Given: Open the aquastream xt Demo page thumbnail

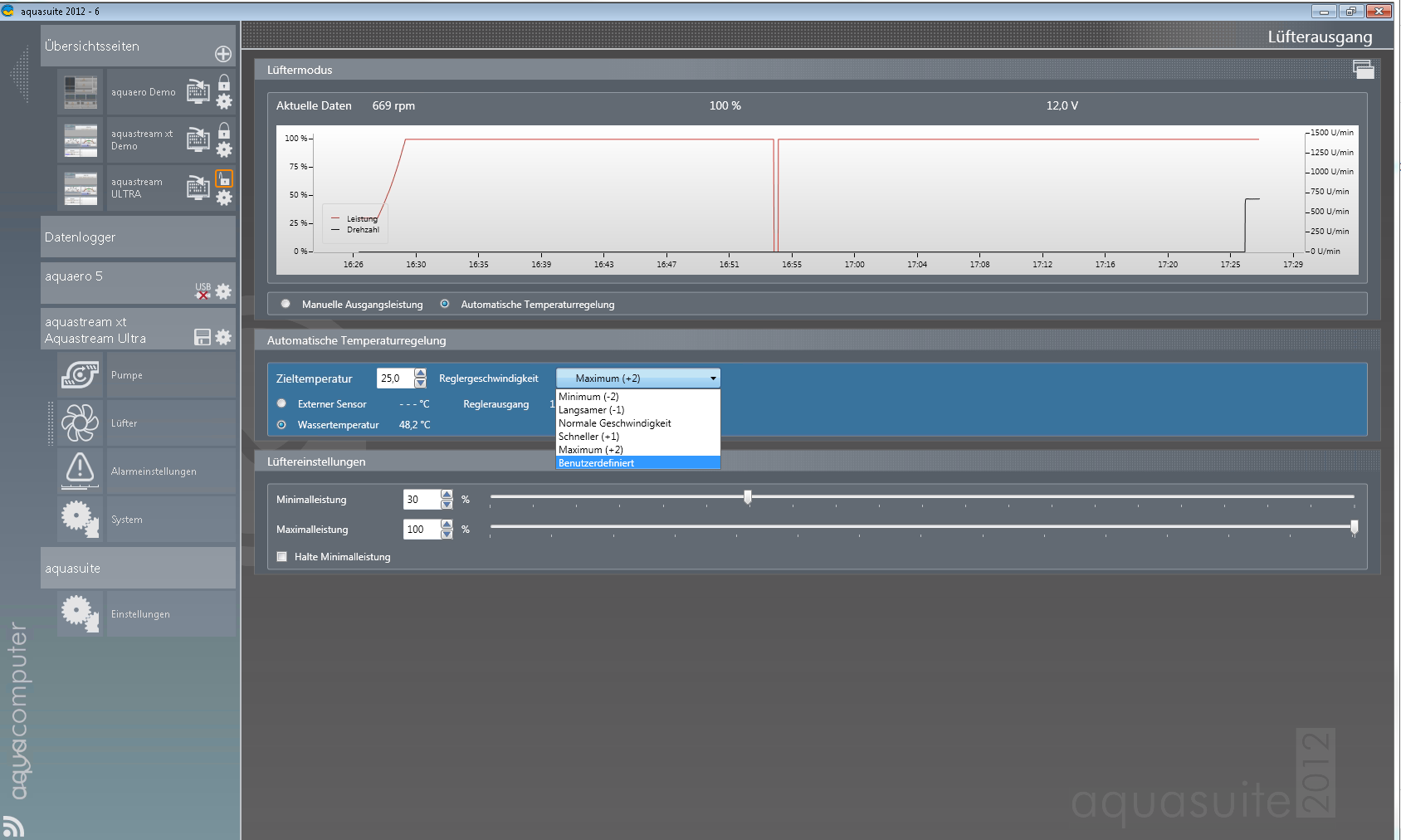Looking at the screenshot, I should pos(81,139).
